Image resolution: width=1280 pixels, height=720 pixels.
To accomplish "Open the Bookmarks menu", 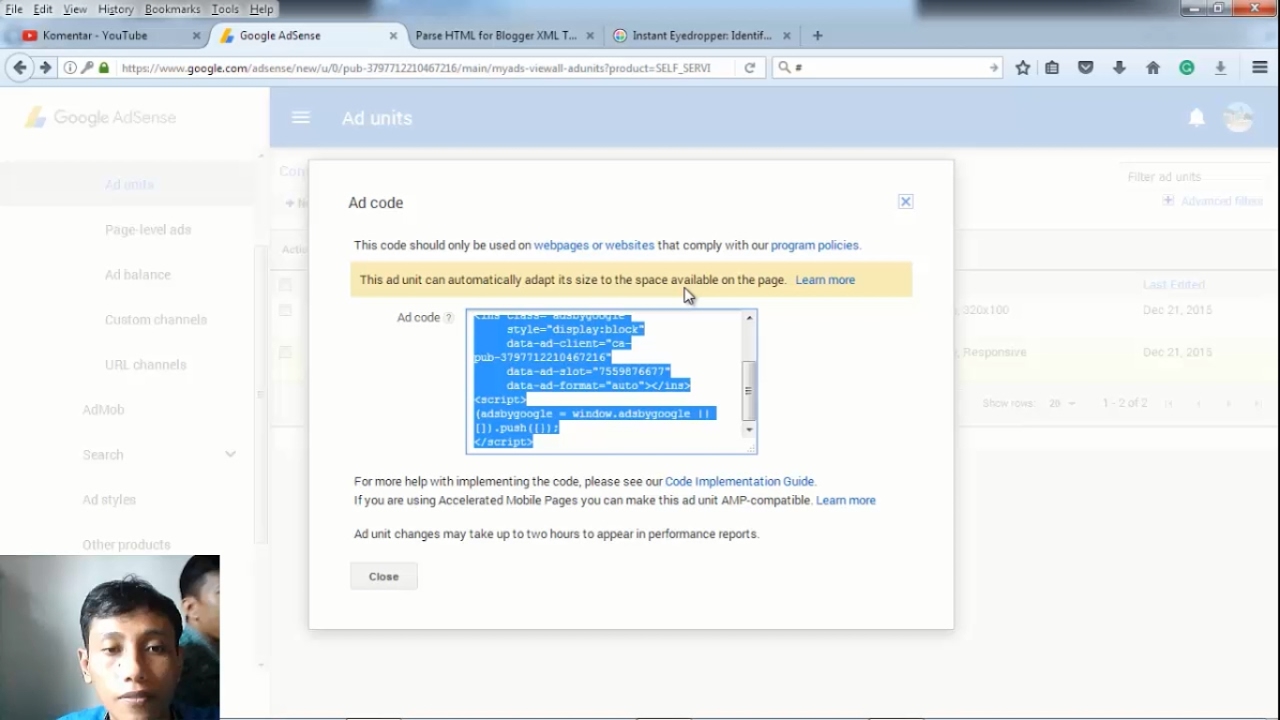I will (x=172, y=9).
